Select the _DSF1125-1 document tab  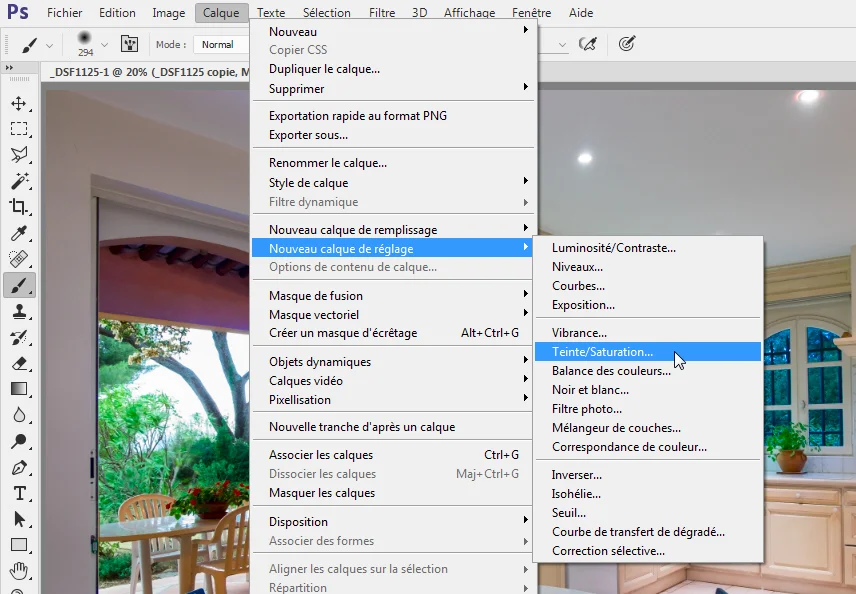[x=147, y=72]
